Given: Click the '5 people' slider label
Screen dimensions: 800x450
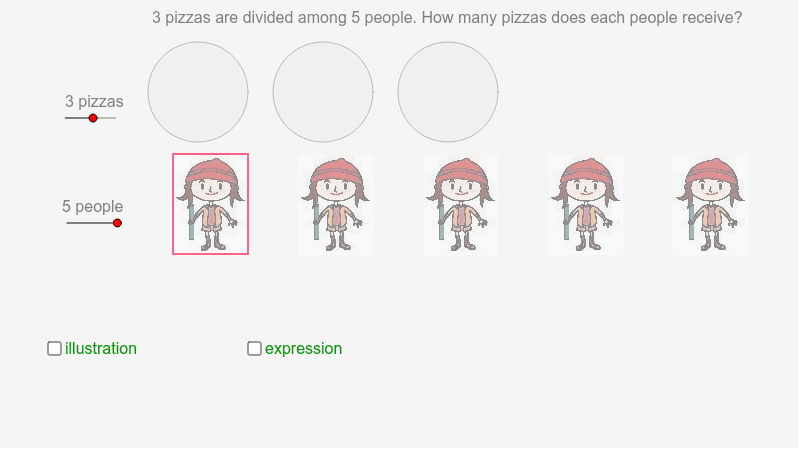Looking at the screenshot, I should pos(93,207).
